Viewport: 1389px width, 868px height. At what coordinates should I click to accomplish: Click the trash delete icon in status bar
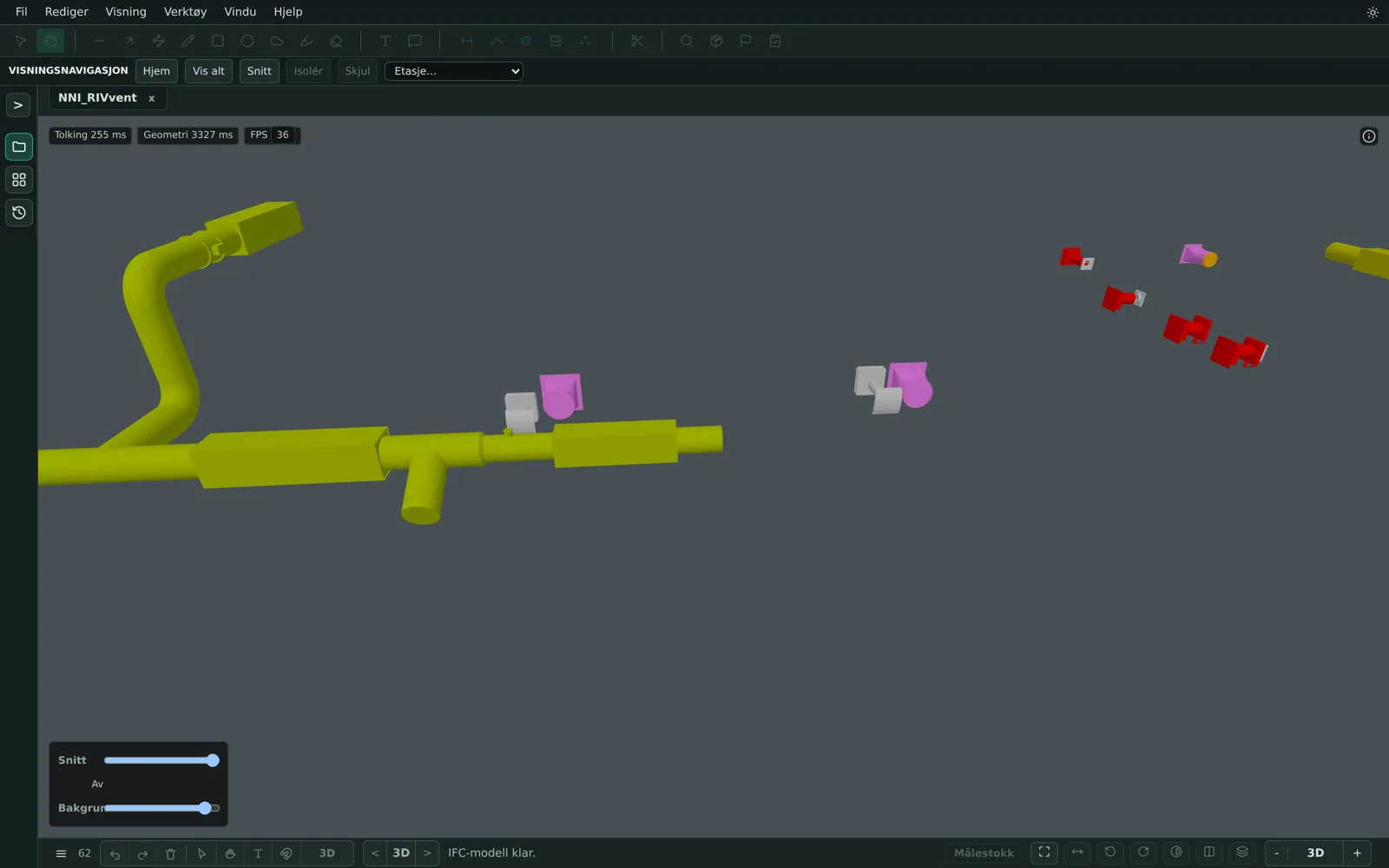click(170, 853)
